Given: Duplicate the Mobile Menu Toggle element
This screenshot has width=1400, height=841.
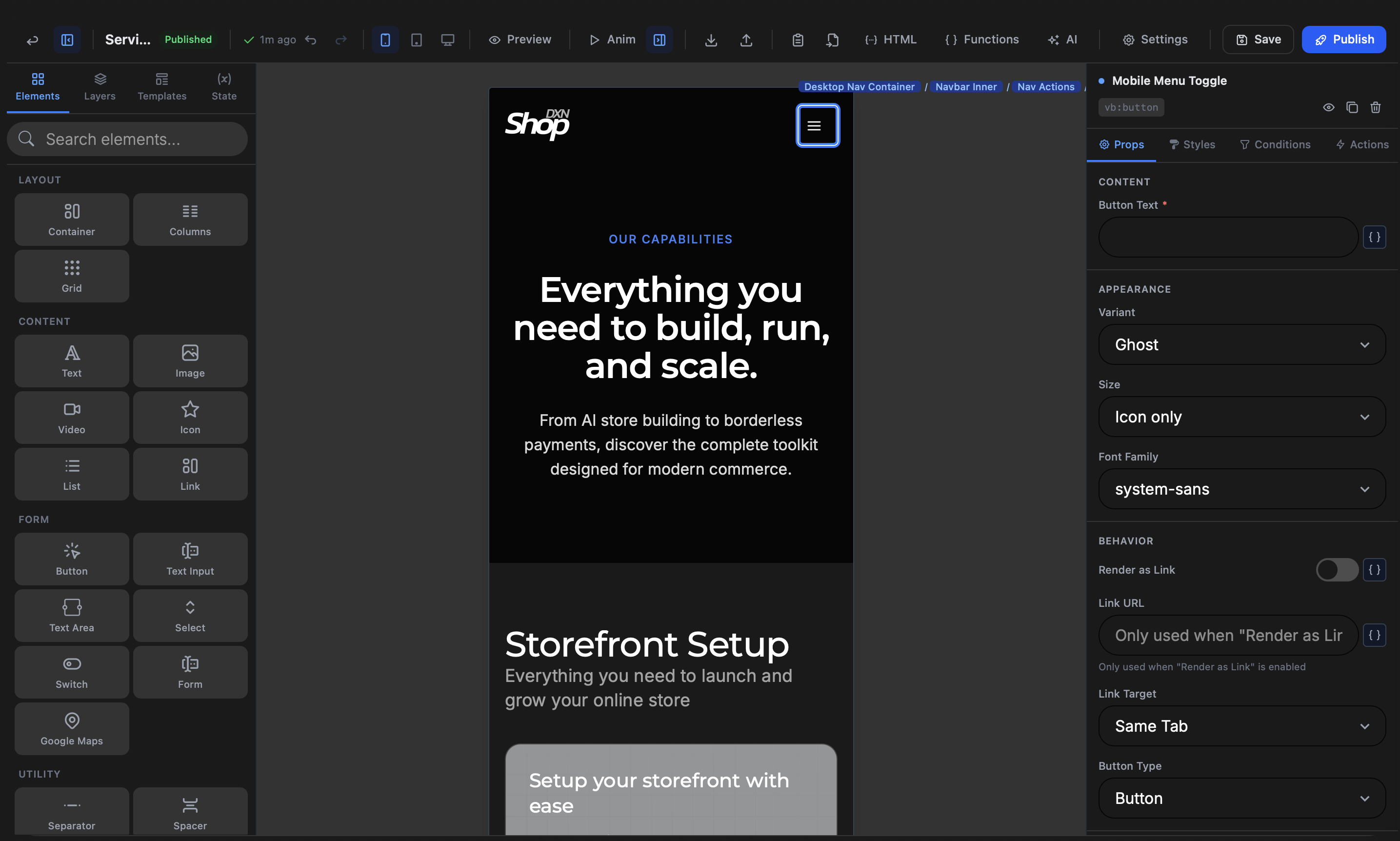Looking at the screenshot, I should 1352,108.
